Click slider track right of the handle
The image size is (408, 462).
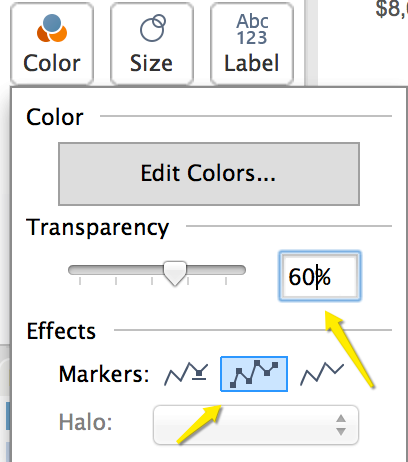[x=216, y=270]
